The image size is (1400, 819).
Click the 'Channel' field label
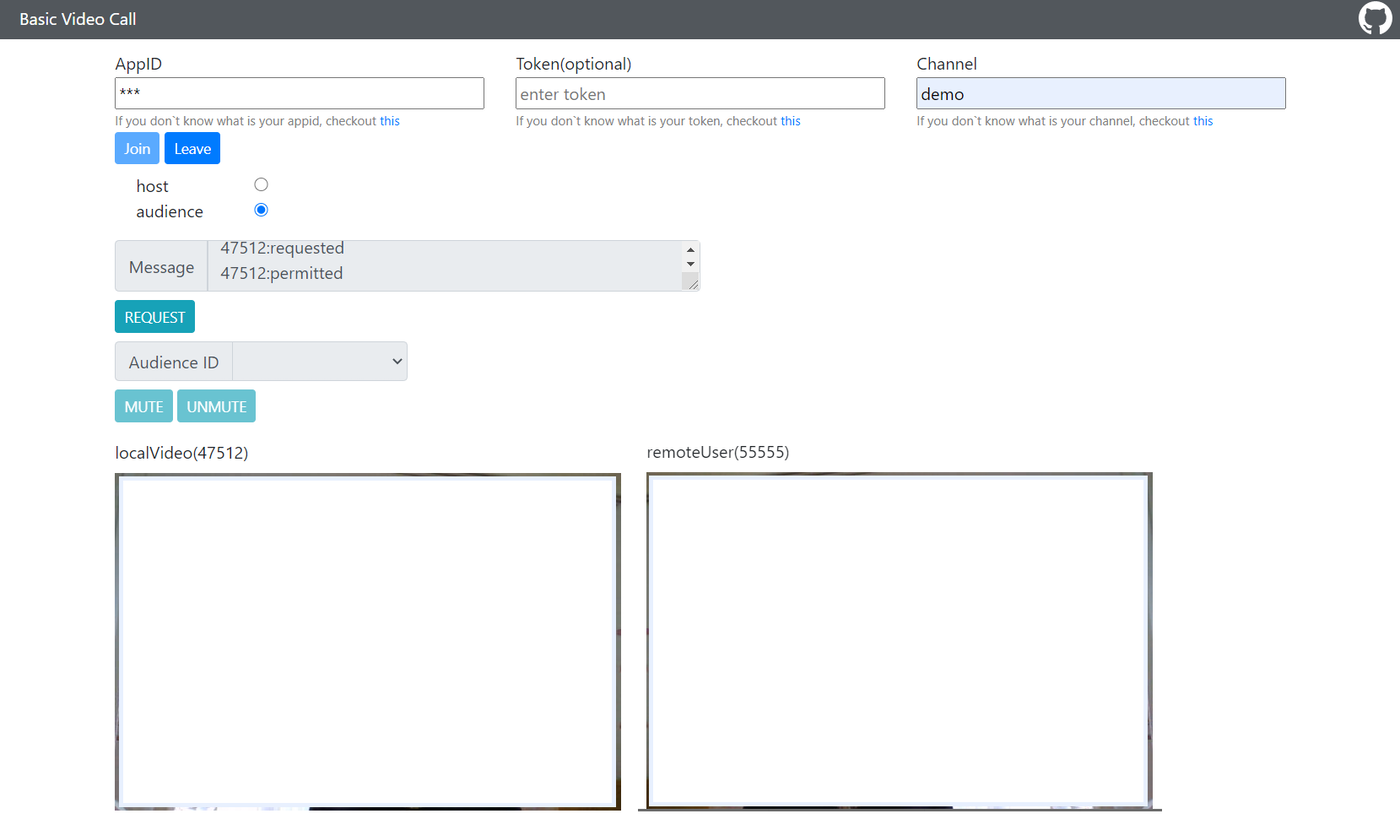coord(947,64)
